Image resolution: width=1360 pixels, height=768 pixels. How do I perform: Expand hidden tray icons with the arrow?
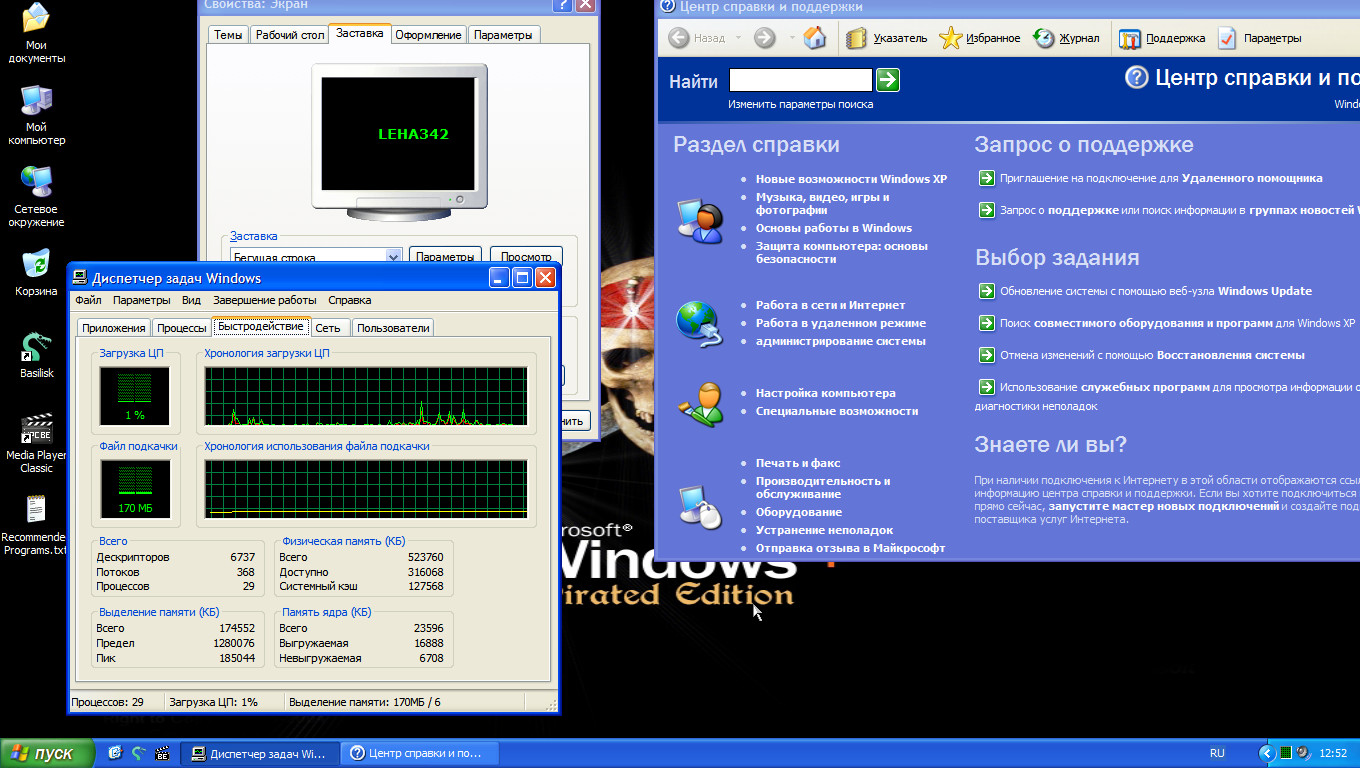tap(1267, 753)
